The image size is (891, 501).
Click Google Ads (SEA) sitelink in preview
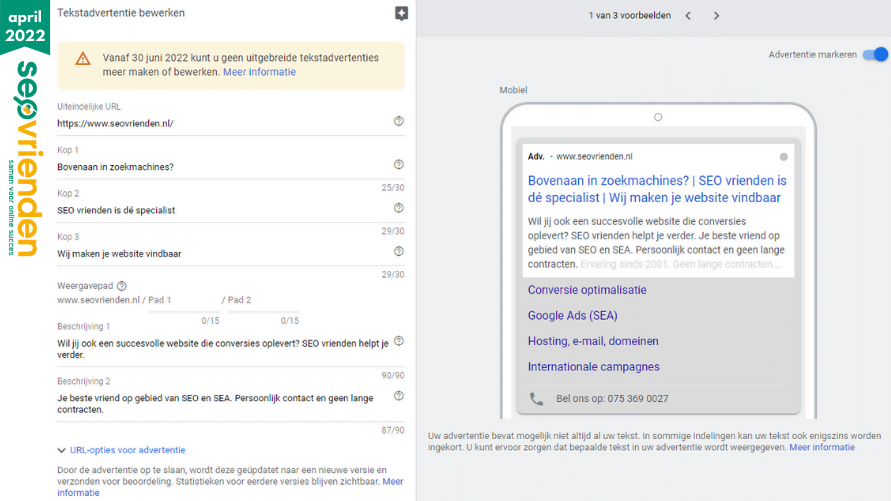(x=572, y=315)
